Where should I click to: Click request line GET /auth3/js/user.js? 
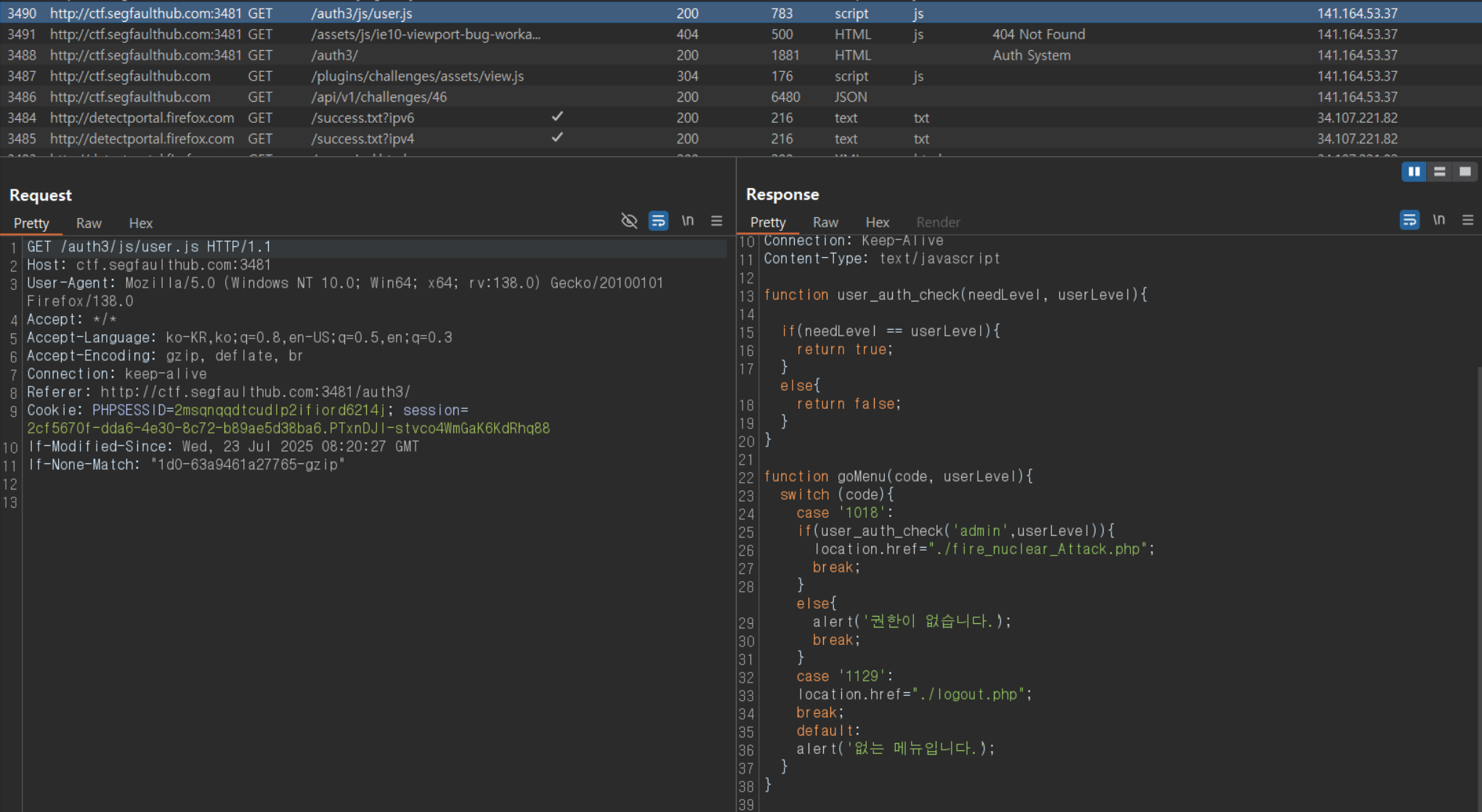coord(149,247)
